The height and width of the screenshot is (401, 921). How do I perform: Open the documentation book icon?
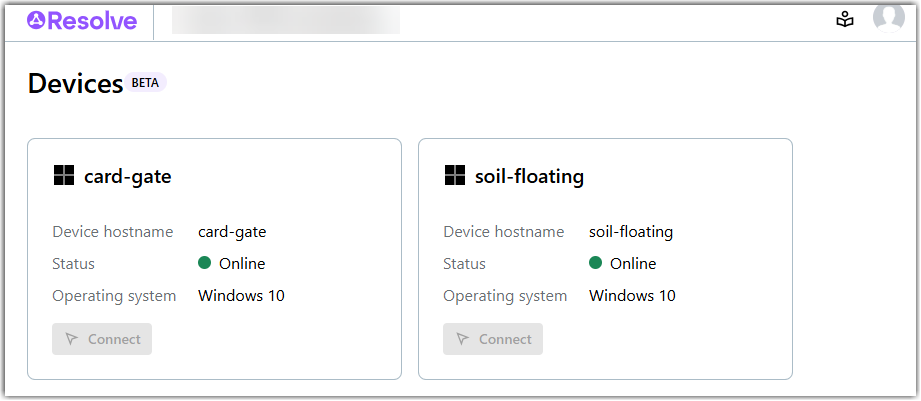(845, 20)
